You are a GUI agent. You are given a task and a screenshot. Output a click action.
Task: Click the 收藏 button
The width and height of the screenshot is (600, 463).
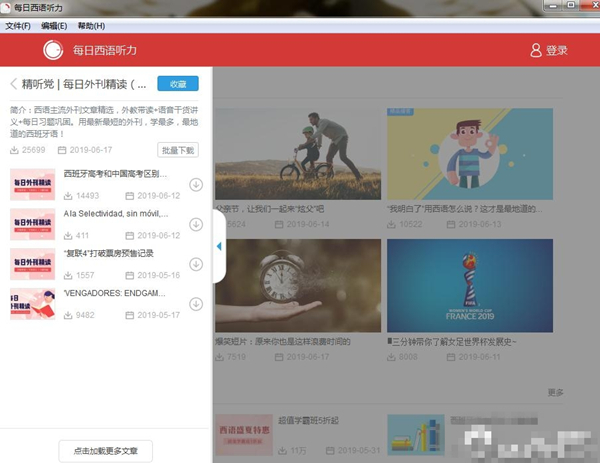178,84
